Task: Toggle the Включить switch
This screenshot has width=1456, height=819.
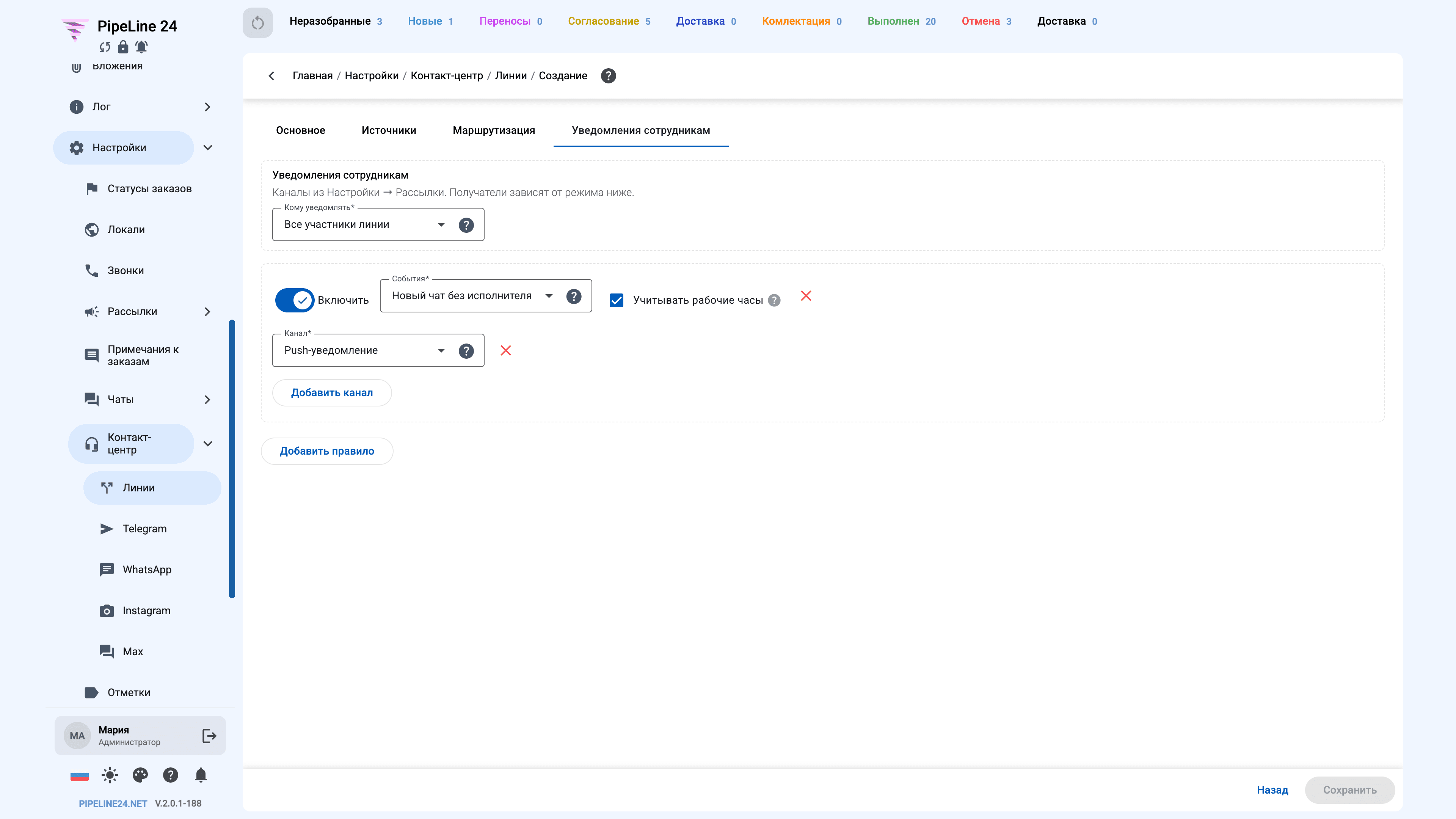Action: (295, 300)
